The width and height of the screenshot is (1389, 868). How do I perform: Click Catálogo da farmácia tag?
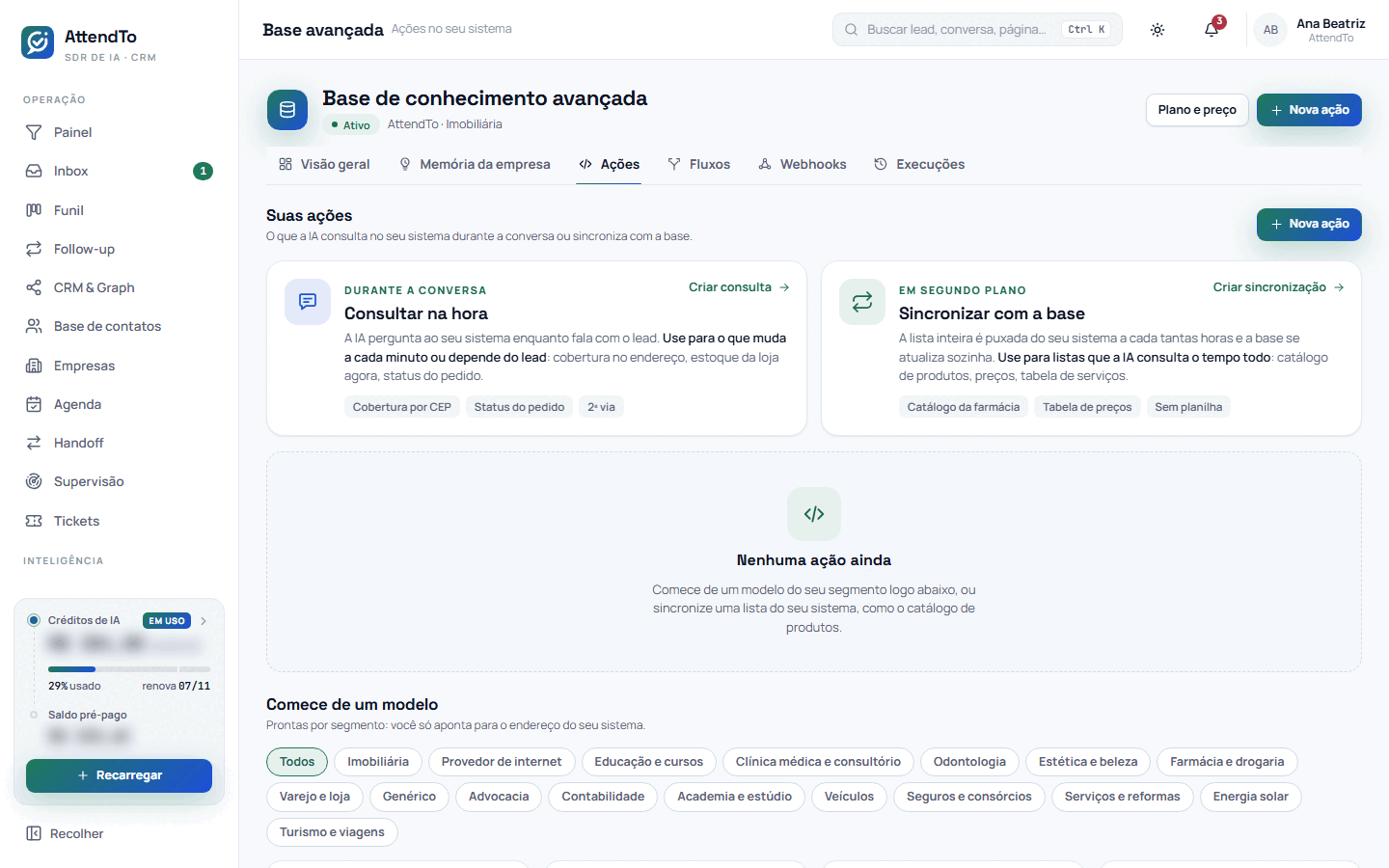click(963, 407)
